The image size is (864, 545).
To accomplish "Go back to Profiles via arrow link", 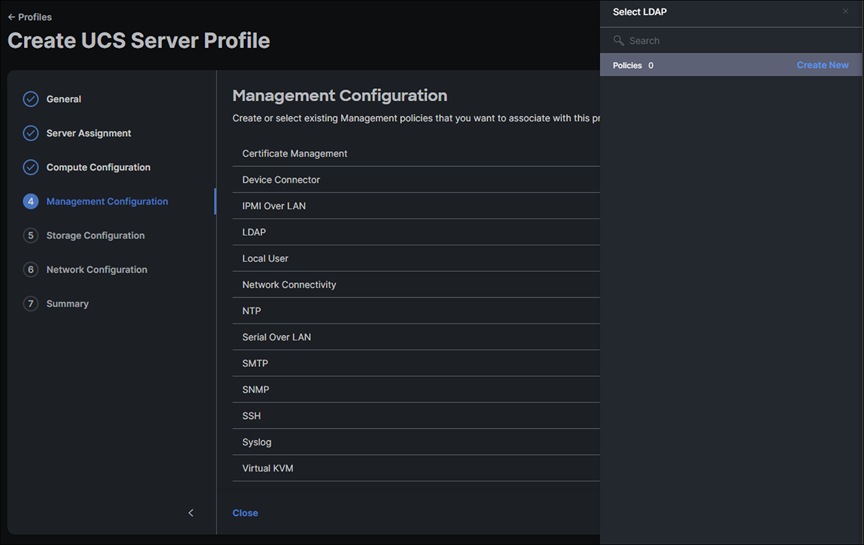I will pos(30,17).
